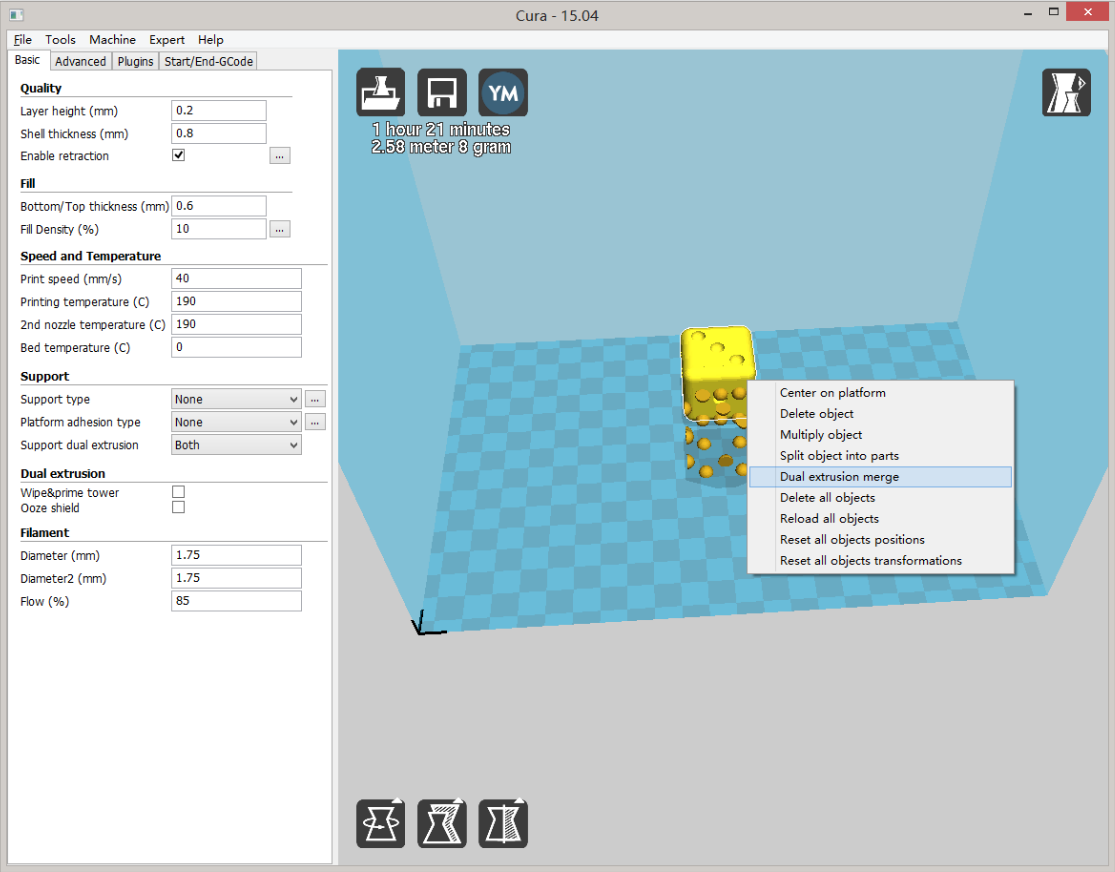The image size is (1115, 872).
Task: Enable retraction checkbox
Action: (x=178, y=154)
